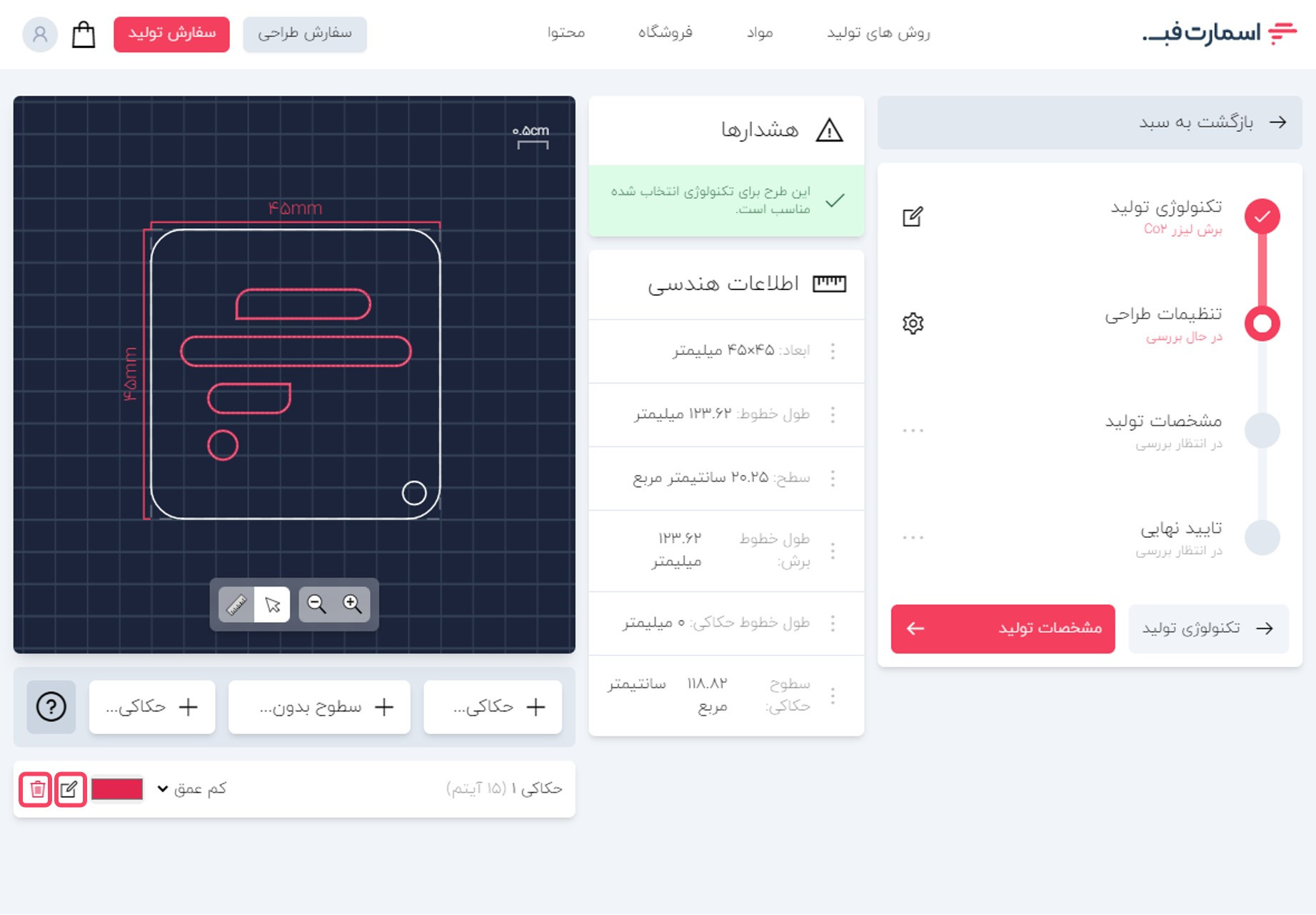
Task: Click the سطح: ۲۰.۲۵ سانتیمتر مربع text
Action: coord(721,478)
